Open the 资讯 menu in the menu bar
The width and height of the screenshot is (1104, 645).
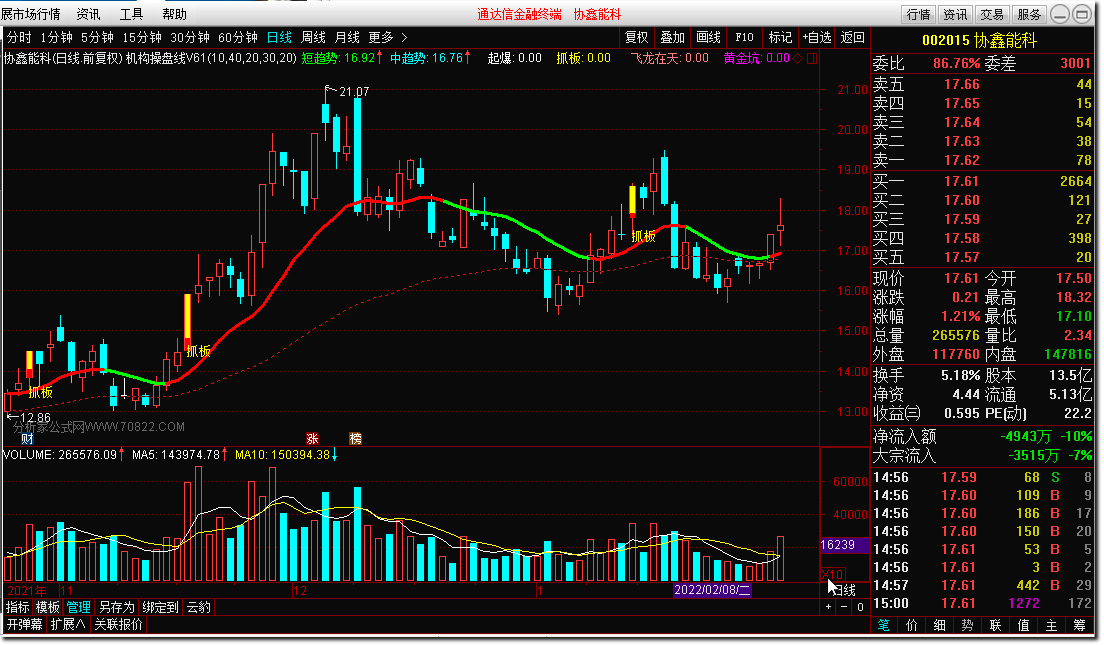89,14
